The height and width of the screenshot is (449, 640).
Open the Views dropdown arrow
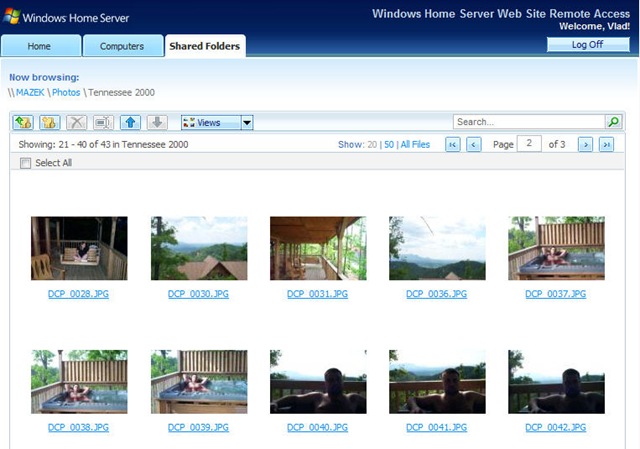(247, 122)
